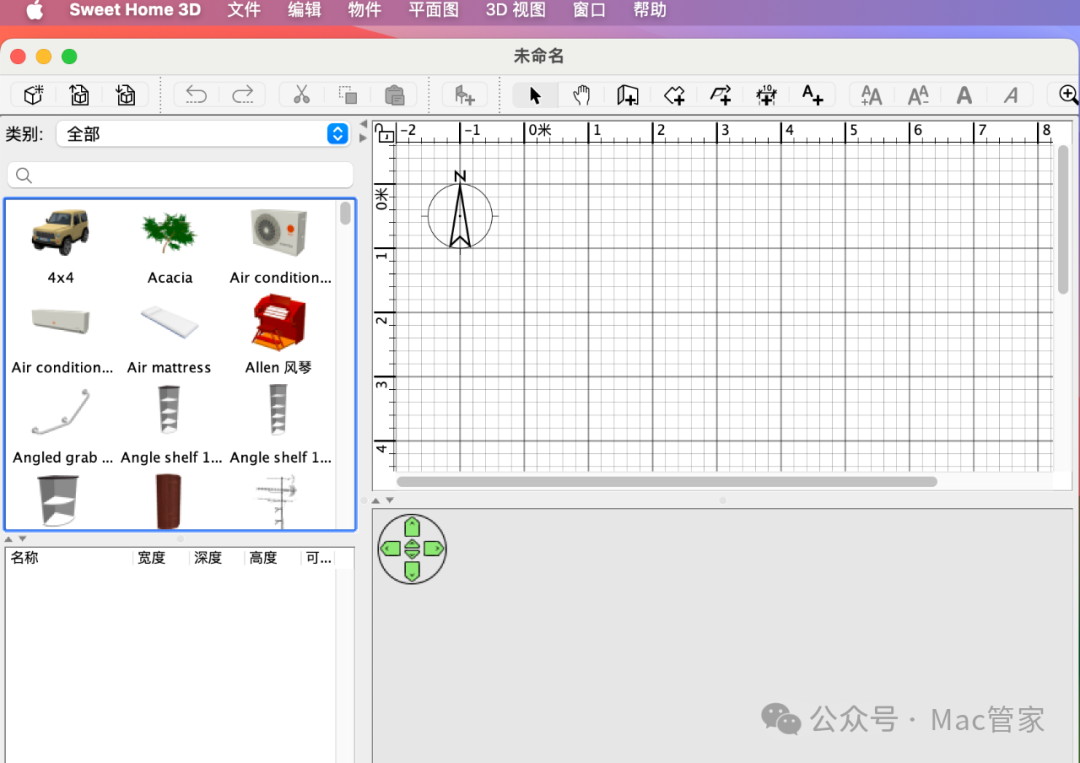Click the Open Home toolbar icon
Screen dimensions: 1080x763
pos(79,95)
